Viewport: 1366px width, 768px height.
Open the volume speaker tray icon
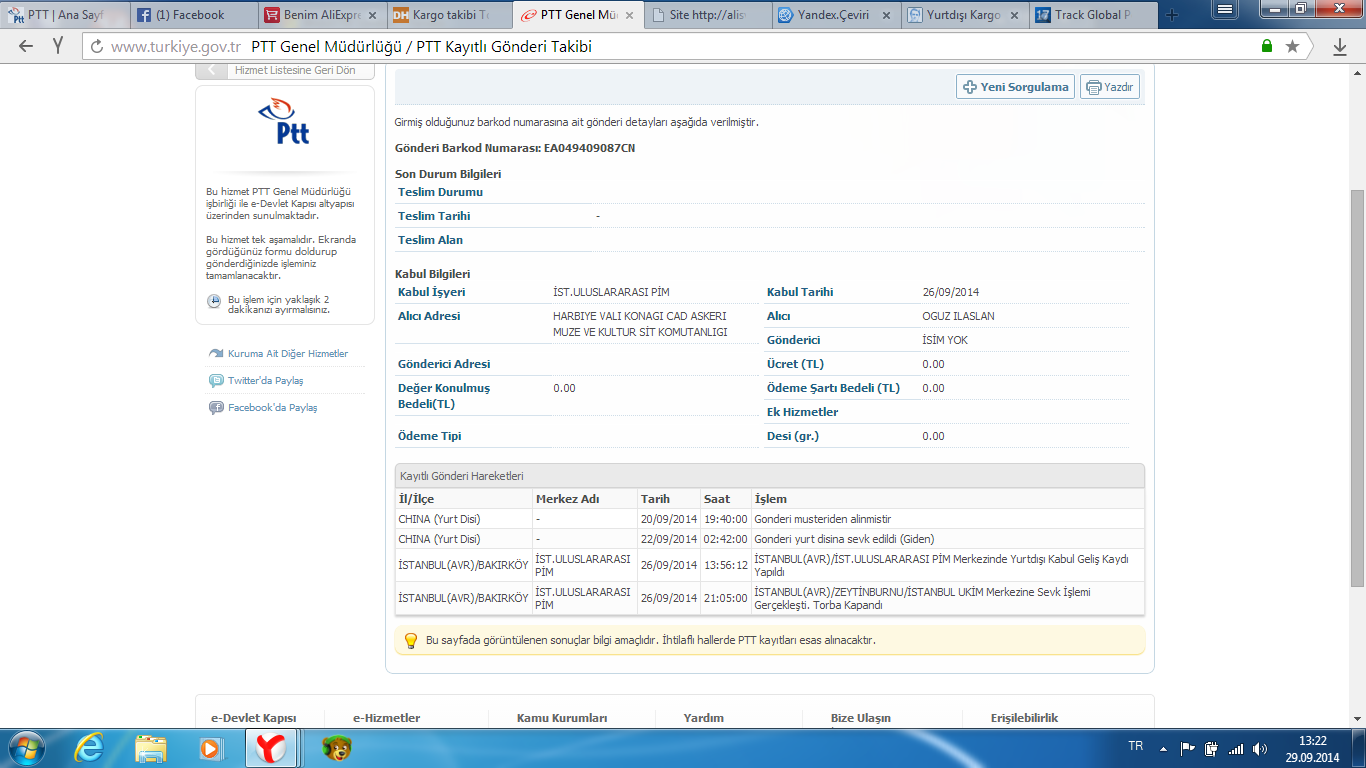coord(1259,748)
